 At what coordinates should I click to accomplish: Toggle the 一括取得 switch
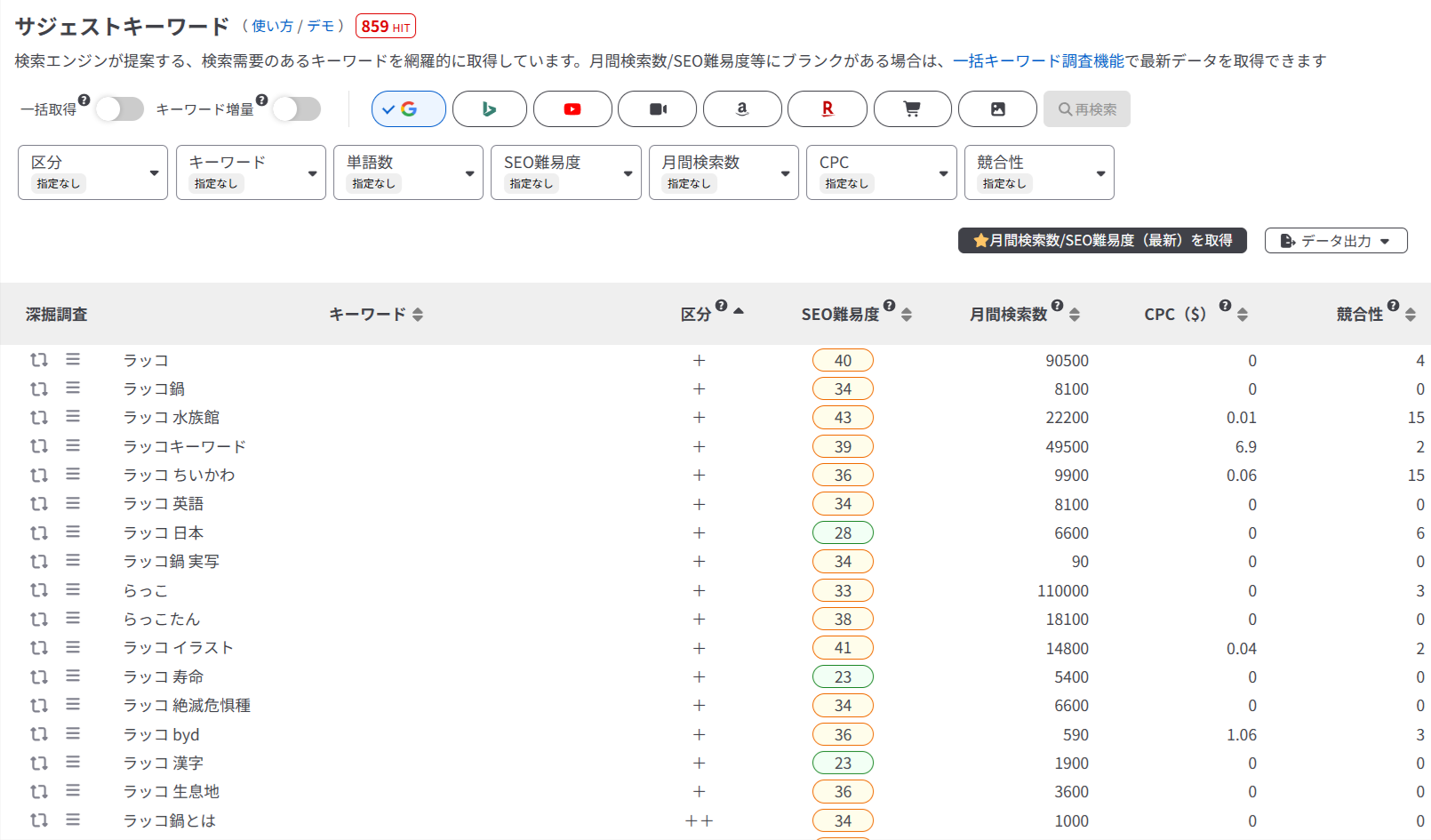(x=119, y=109)
